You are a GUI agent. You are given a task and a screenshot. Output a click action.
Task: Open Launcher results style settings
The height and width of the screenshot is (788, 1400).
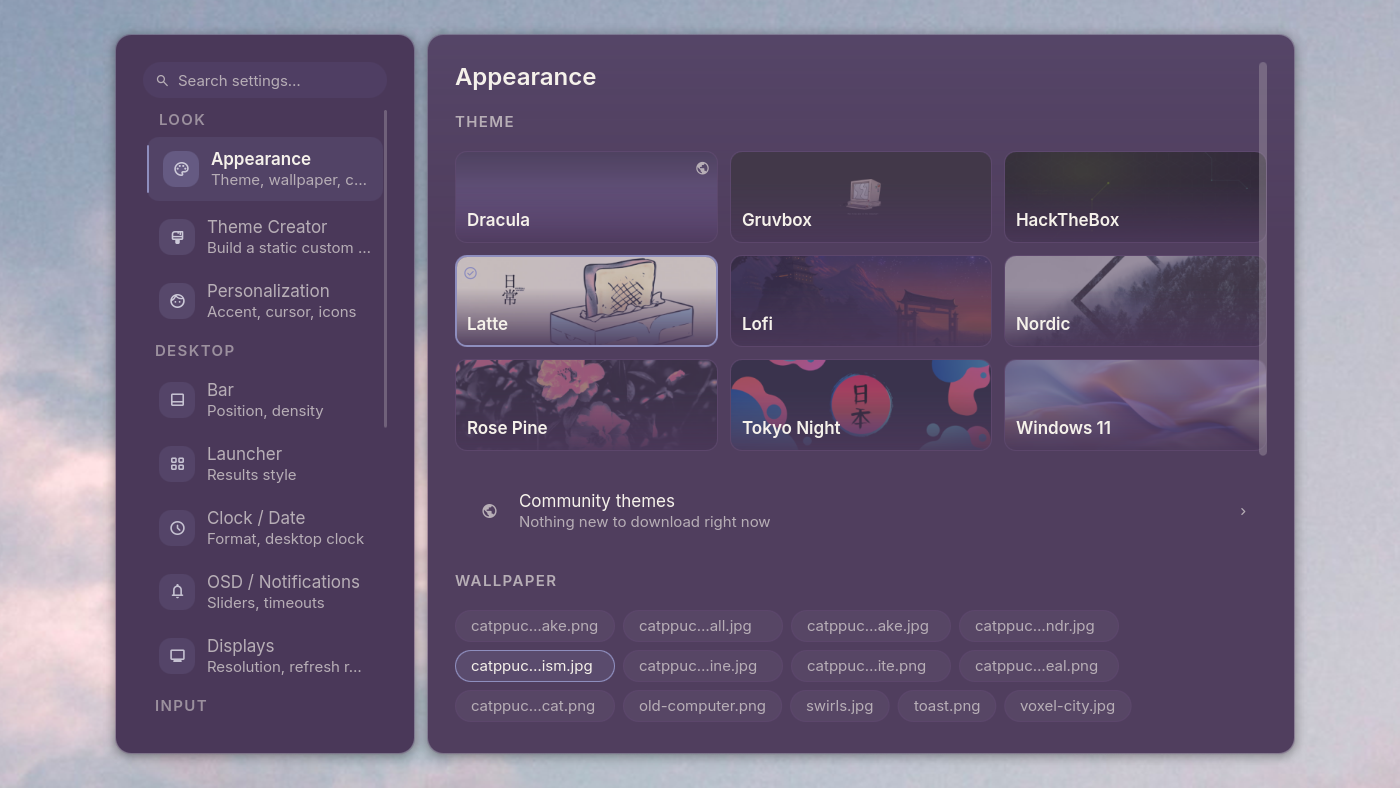265,464
